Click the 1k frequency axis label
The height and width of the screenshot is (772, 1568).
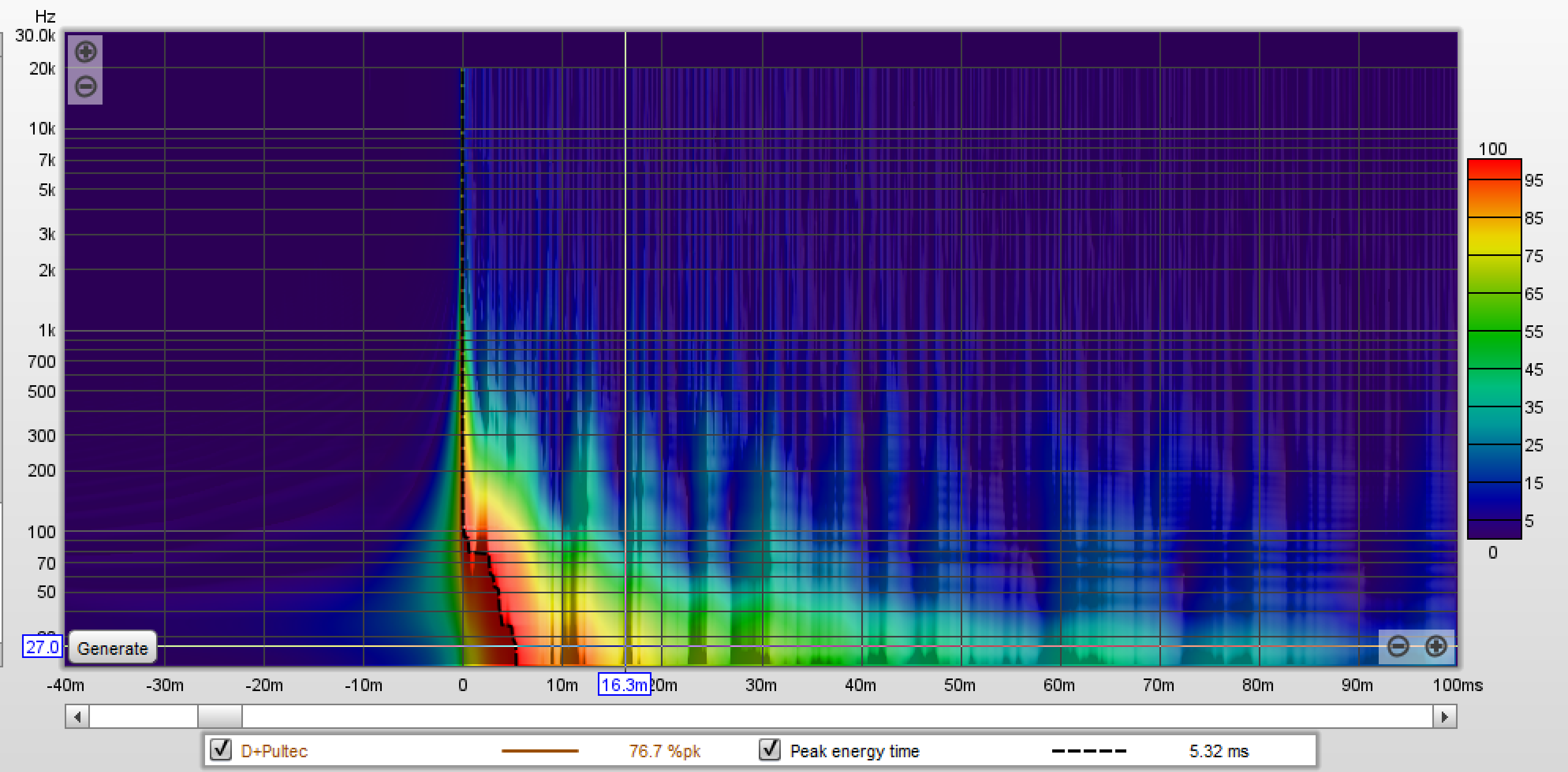pos(46,331)
